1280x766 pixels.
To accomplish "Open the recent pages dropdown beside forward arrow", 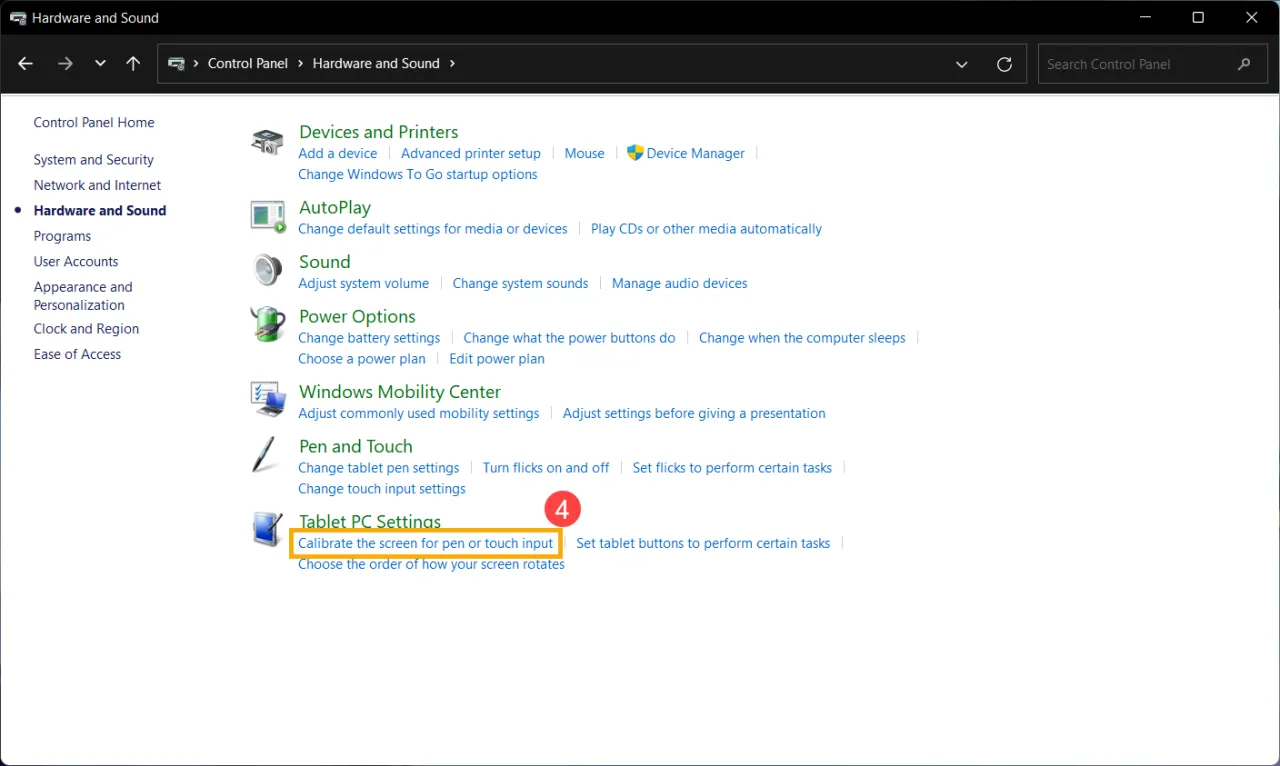I will pyautogui.click(x=99, y=63).
